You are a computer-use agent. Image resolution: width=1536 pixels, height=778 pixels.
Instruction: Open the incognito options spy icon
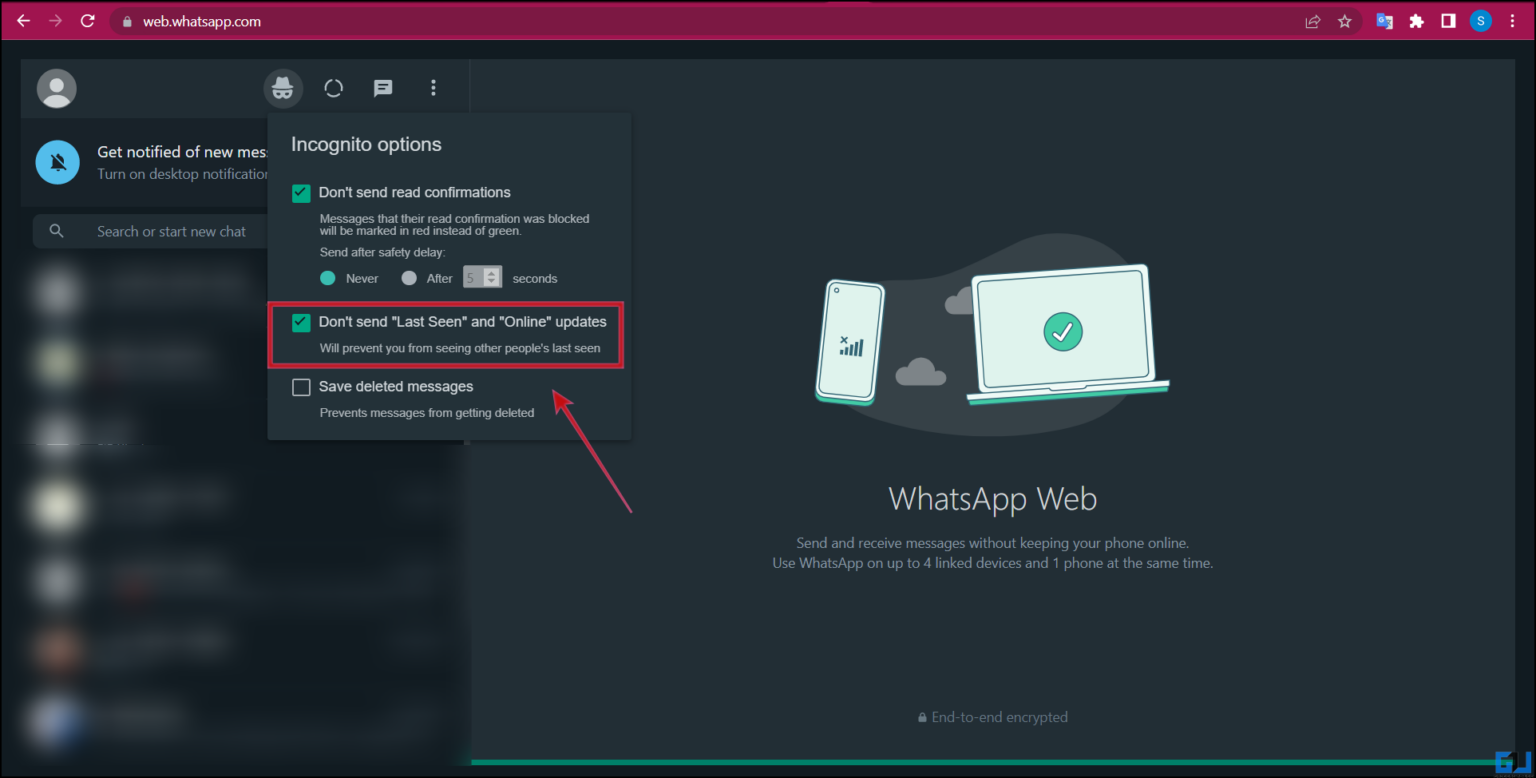point(283,88)
